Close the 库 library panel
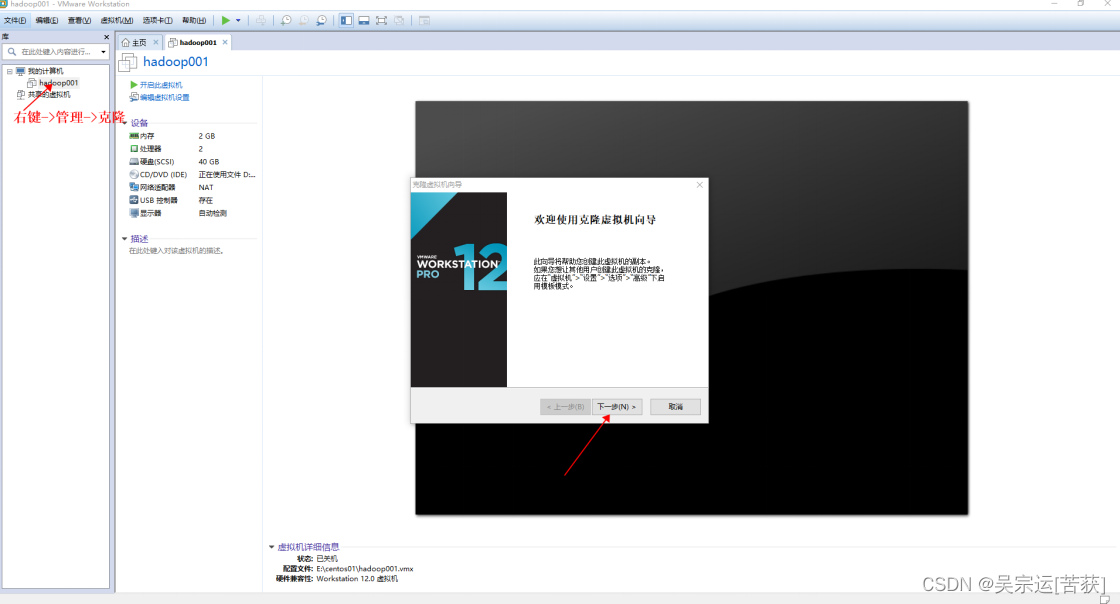Image resolution: width=1120 pixels, height=604 pixels. (106, 37)
